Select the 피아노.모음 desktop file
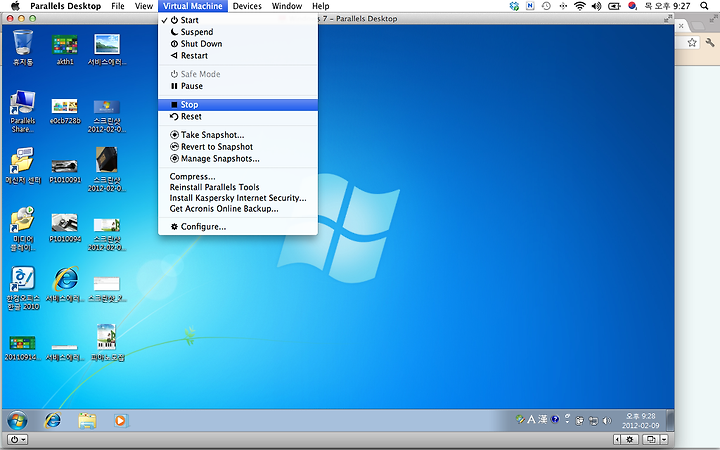The image size is (720, 450). 107,343
